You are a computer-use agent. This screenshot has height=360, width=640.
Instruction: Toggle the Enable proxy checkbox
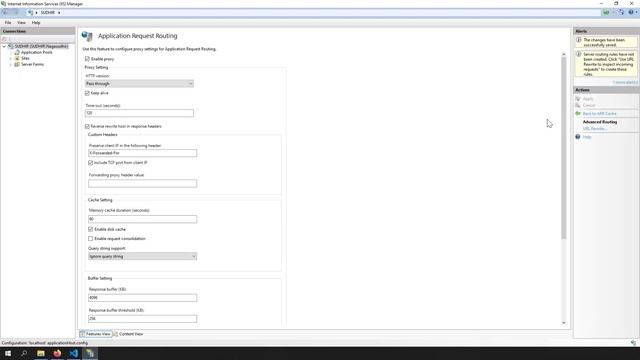coord(87,59)
